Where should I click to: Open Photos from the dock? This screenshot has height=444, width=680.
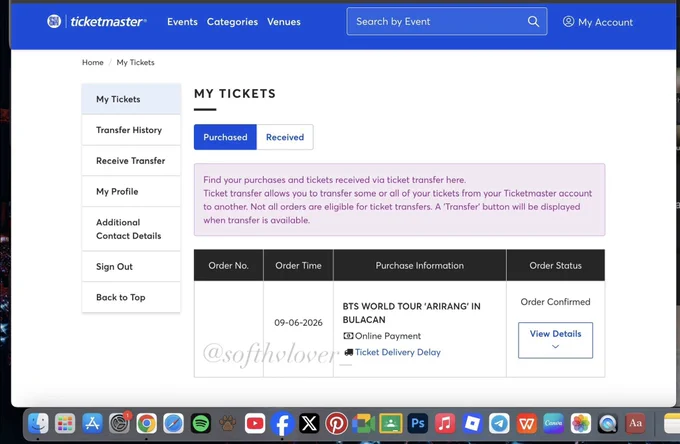coord(581,423)
